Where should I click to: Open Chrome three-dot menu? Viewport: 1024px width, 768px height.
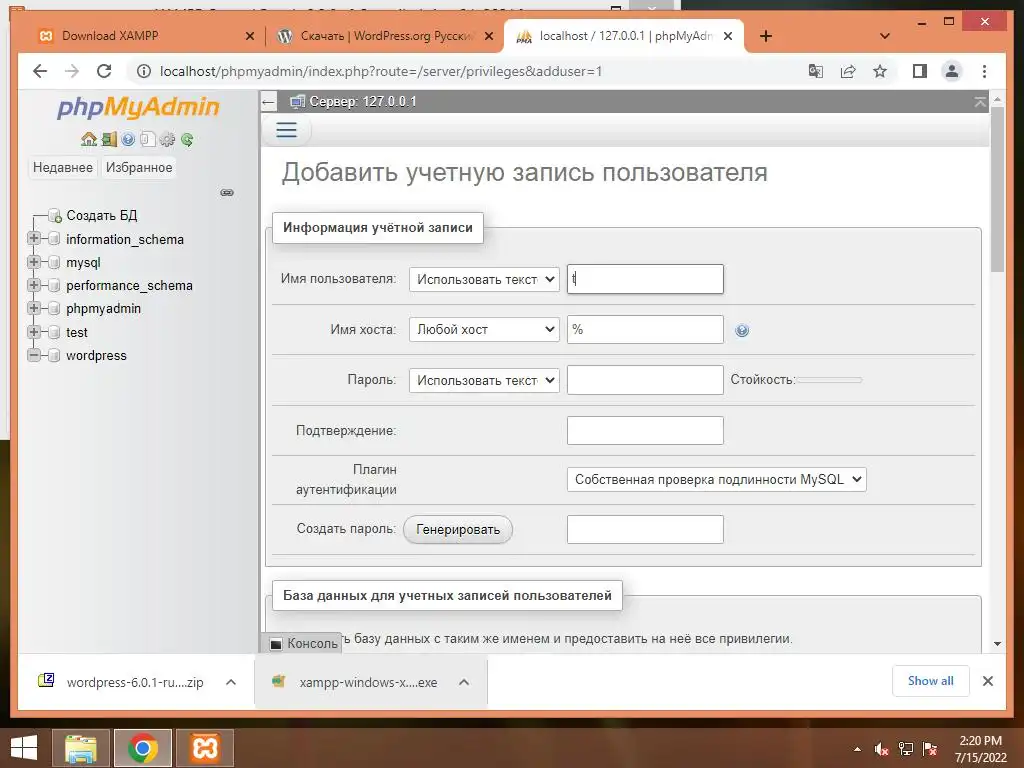coord(984,71)
